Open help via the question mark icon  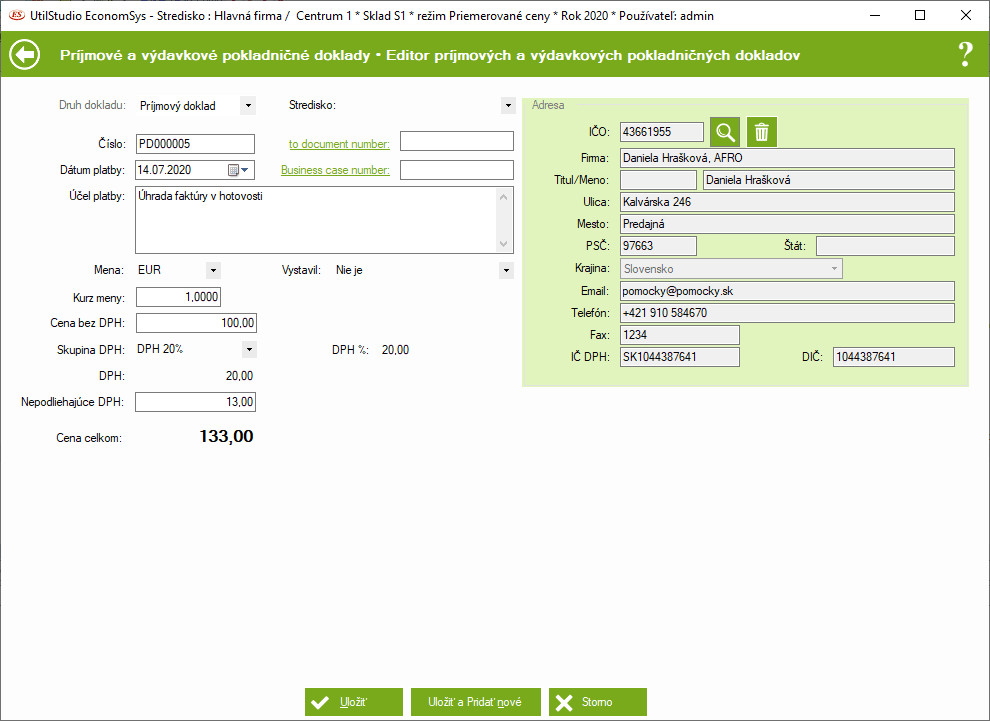click(x=965, y=55)
